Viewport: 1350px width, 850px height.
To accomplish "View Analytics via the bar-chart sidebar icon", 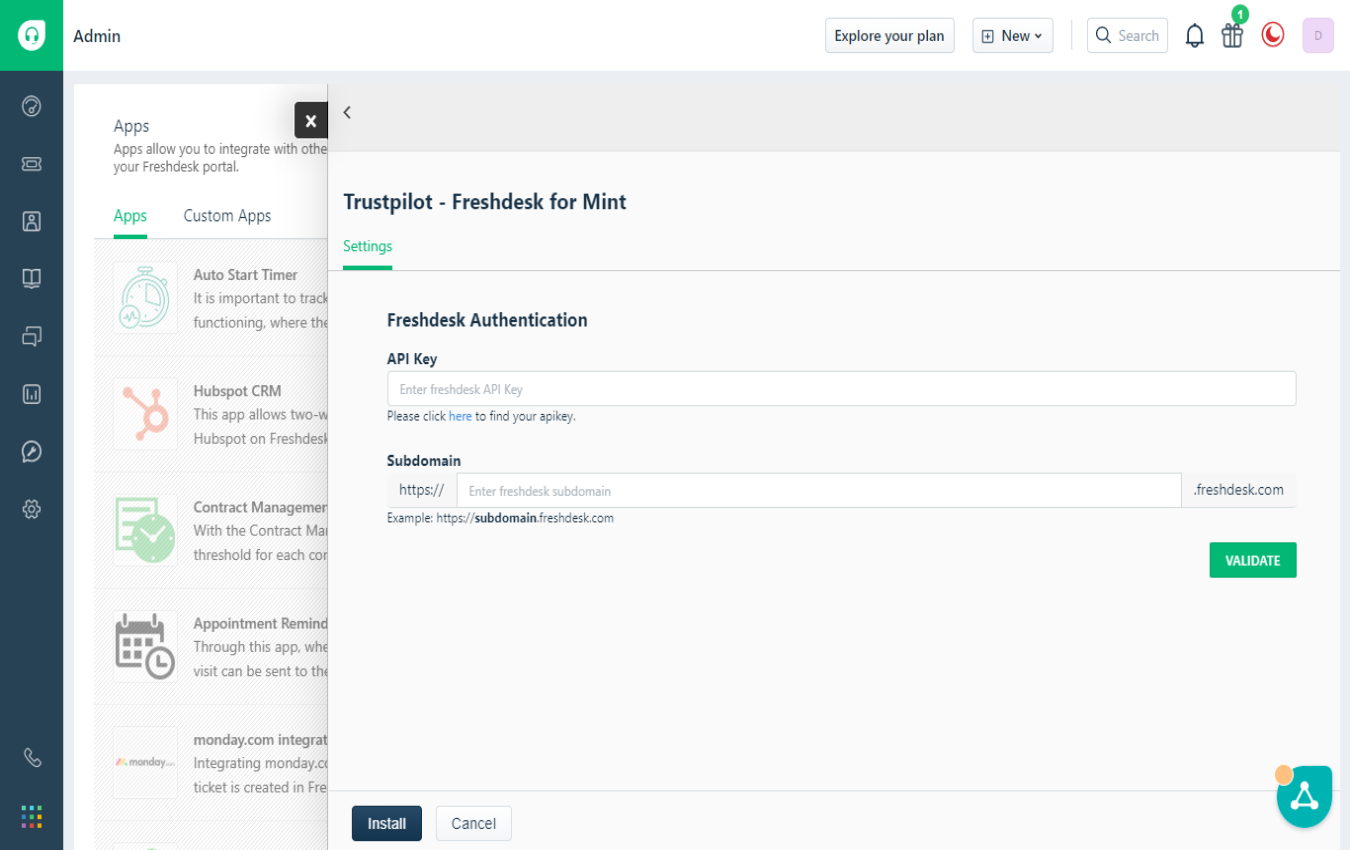I will click(31, 394).
